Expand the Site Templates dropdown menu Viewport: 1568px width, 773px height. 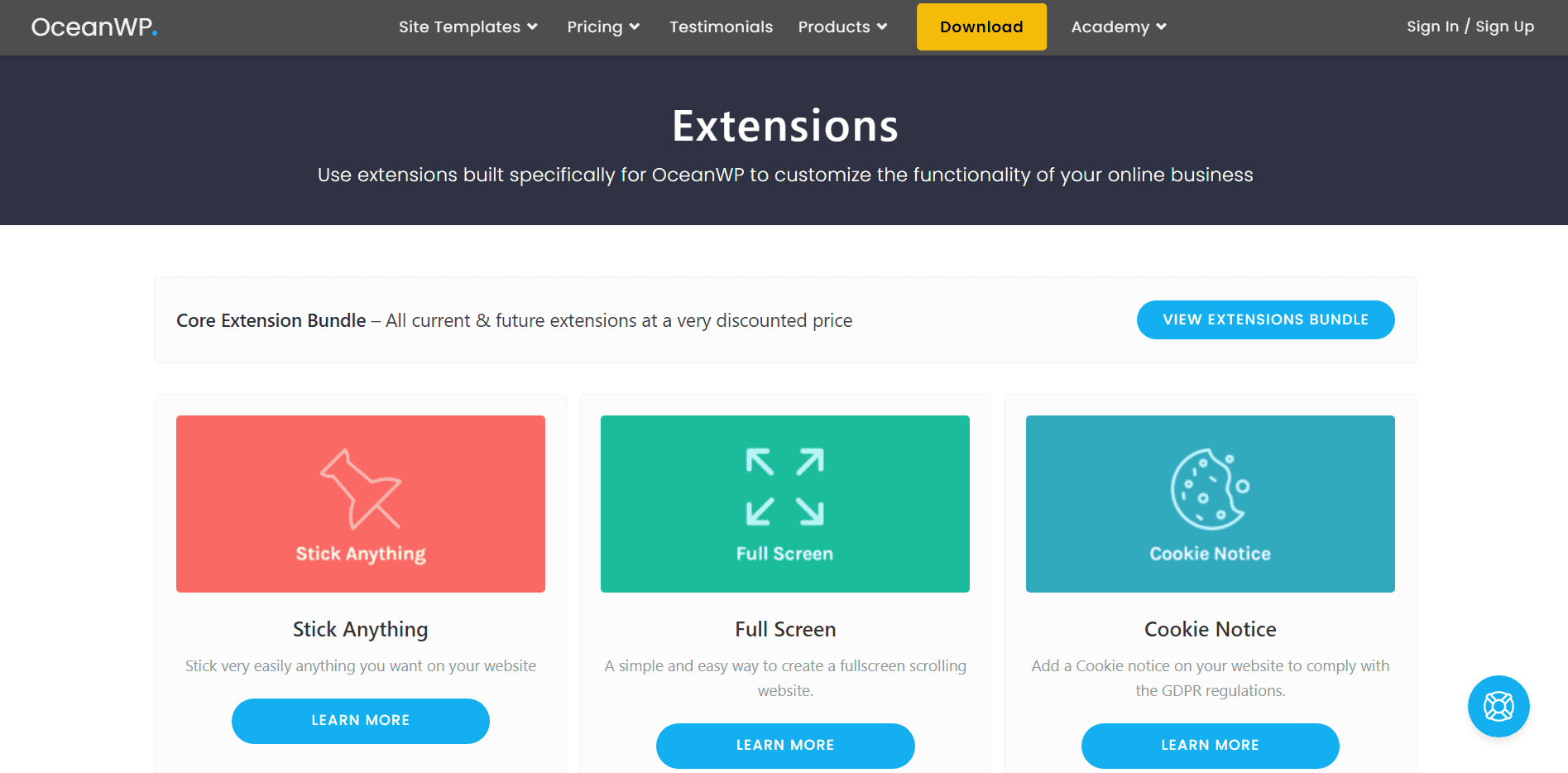(468, 27)
